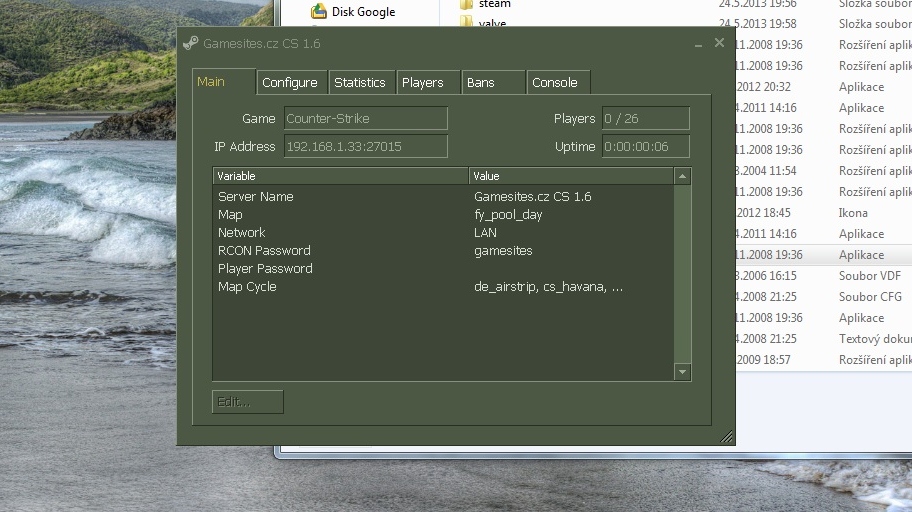
Task: Select the RCON Password row
Action: point(264,250)
